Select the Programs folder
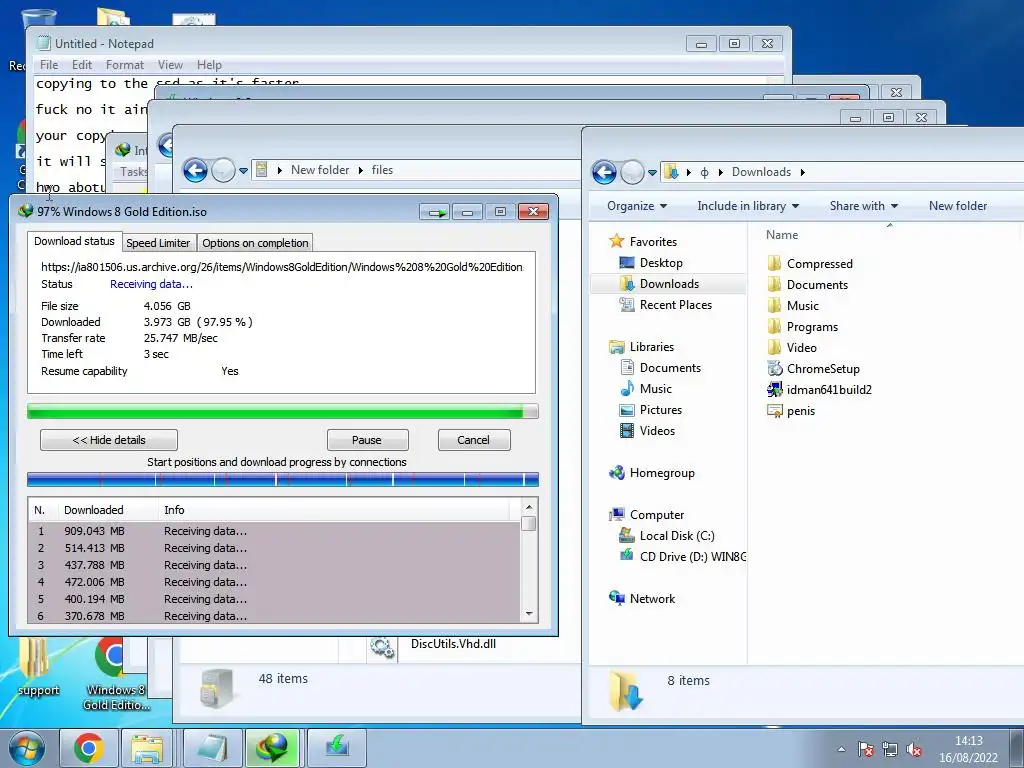This screenshot has height=768, width=1024. pyautogui.click(x=812, y=327)
